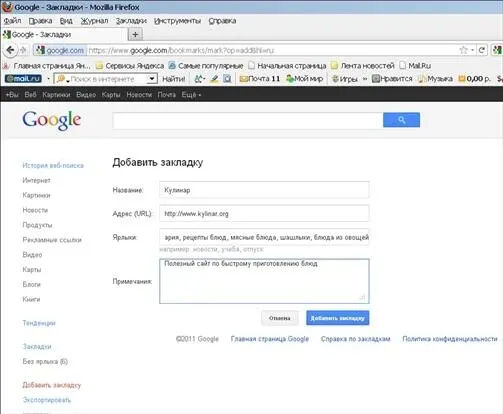
Task: Click the bookmark star in address bar
Action: (463, 50)
